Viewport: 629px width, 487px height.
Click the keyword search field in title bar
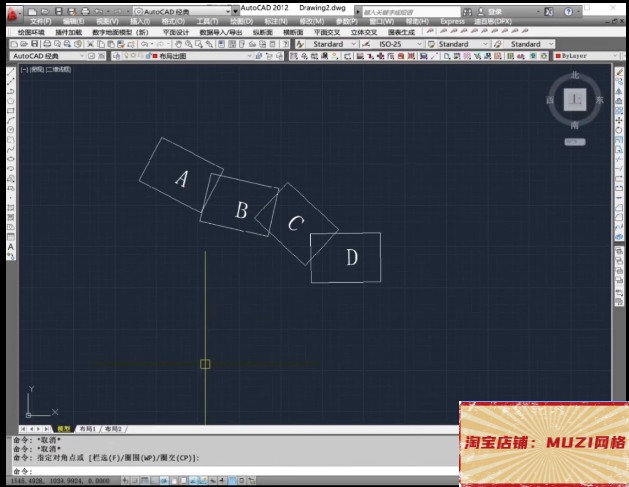click(411, 12)
